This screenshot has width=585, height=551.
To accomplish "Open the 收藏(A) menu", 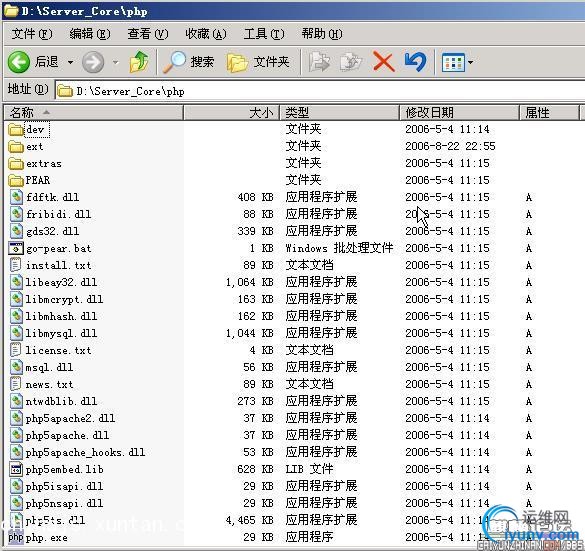I will coord(206,34).
